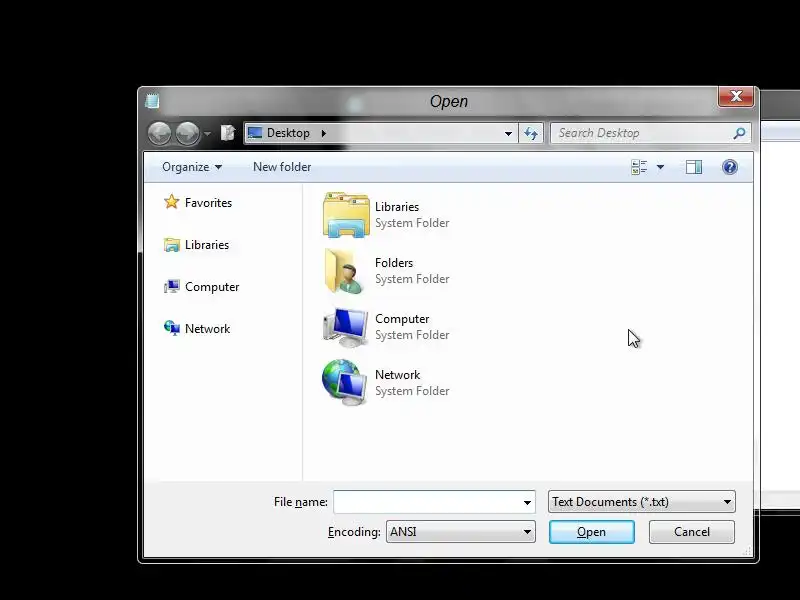Expand the arrow after Desktop breadcrumb
800x600 pixels.
coord(323,133)
